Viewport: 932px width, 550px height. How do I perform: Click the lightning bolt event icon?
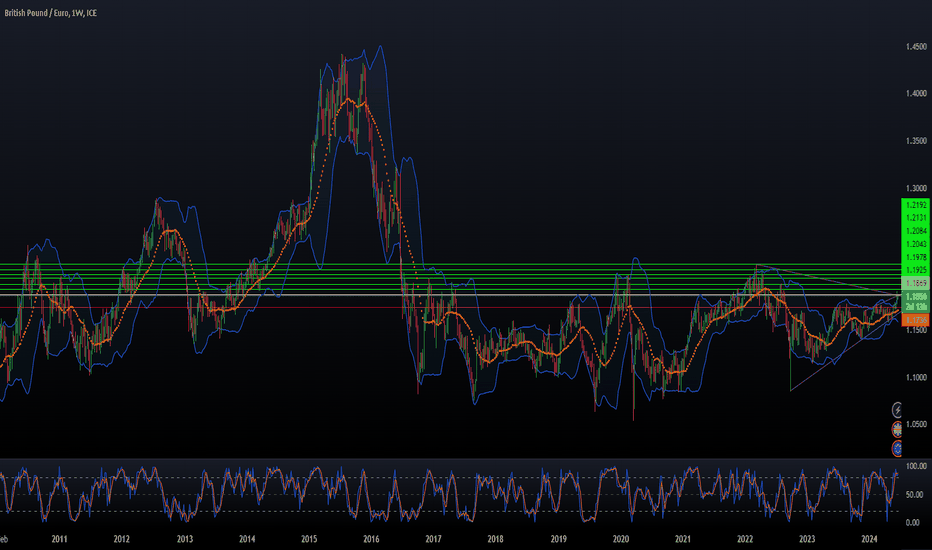(897, 409)
